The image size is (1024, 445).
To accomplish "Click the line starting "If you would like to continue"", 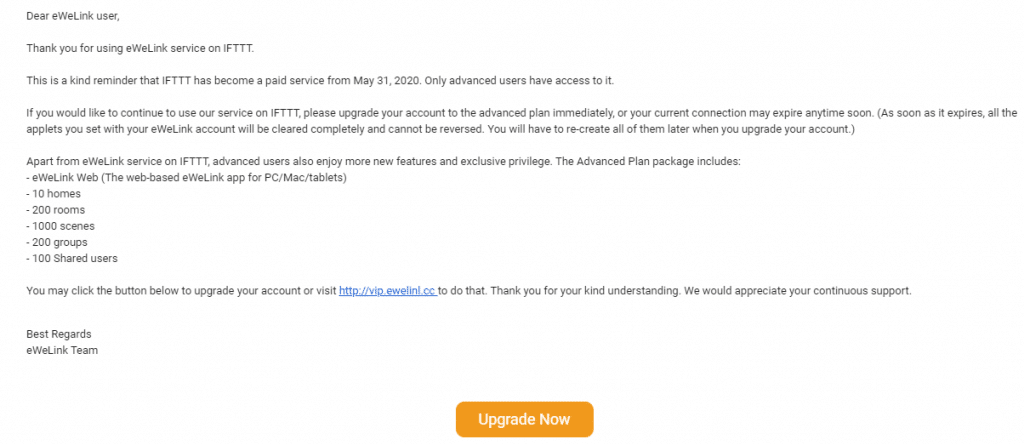I will click(522, 112).
